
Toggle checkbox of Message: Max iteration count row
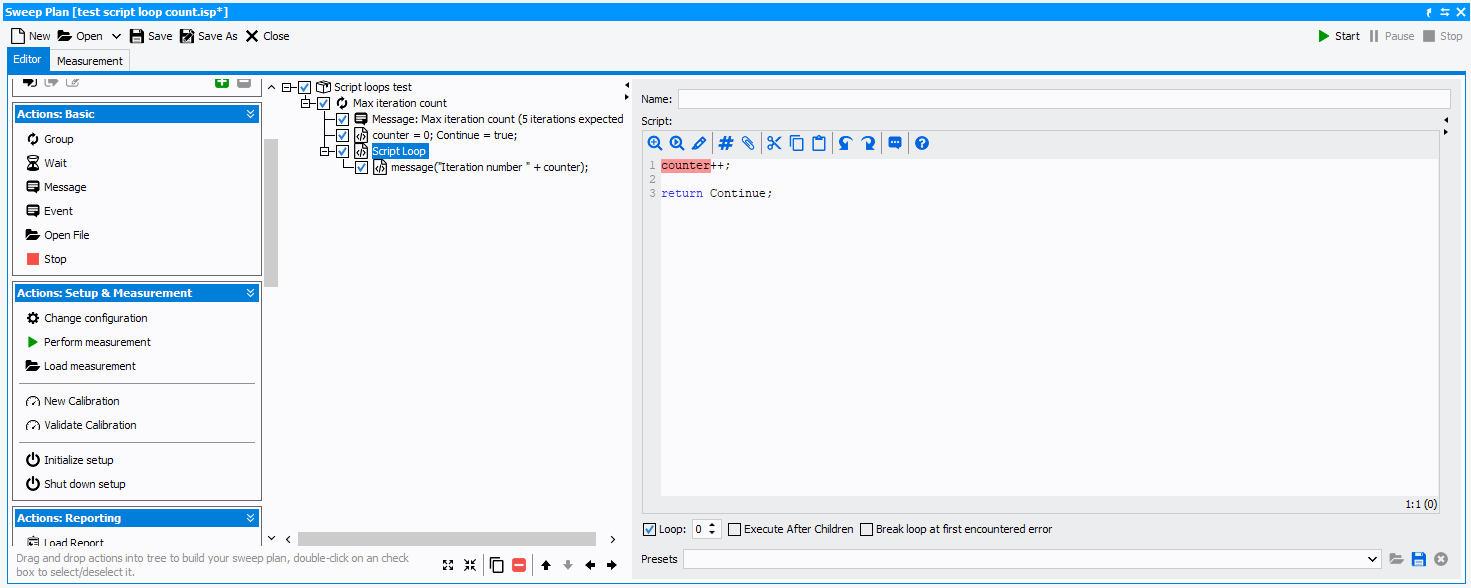(343, 119)
